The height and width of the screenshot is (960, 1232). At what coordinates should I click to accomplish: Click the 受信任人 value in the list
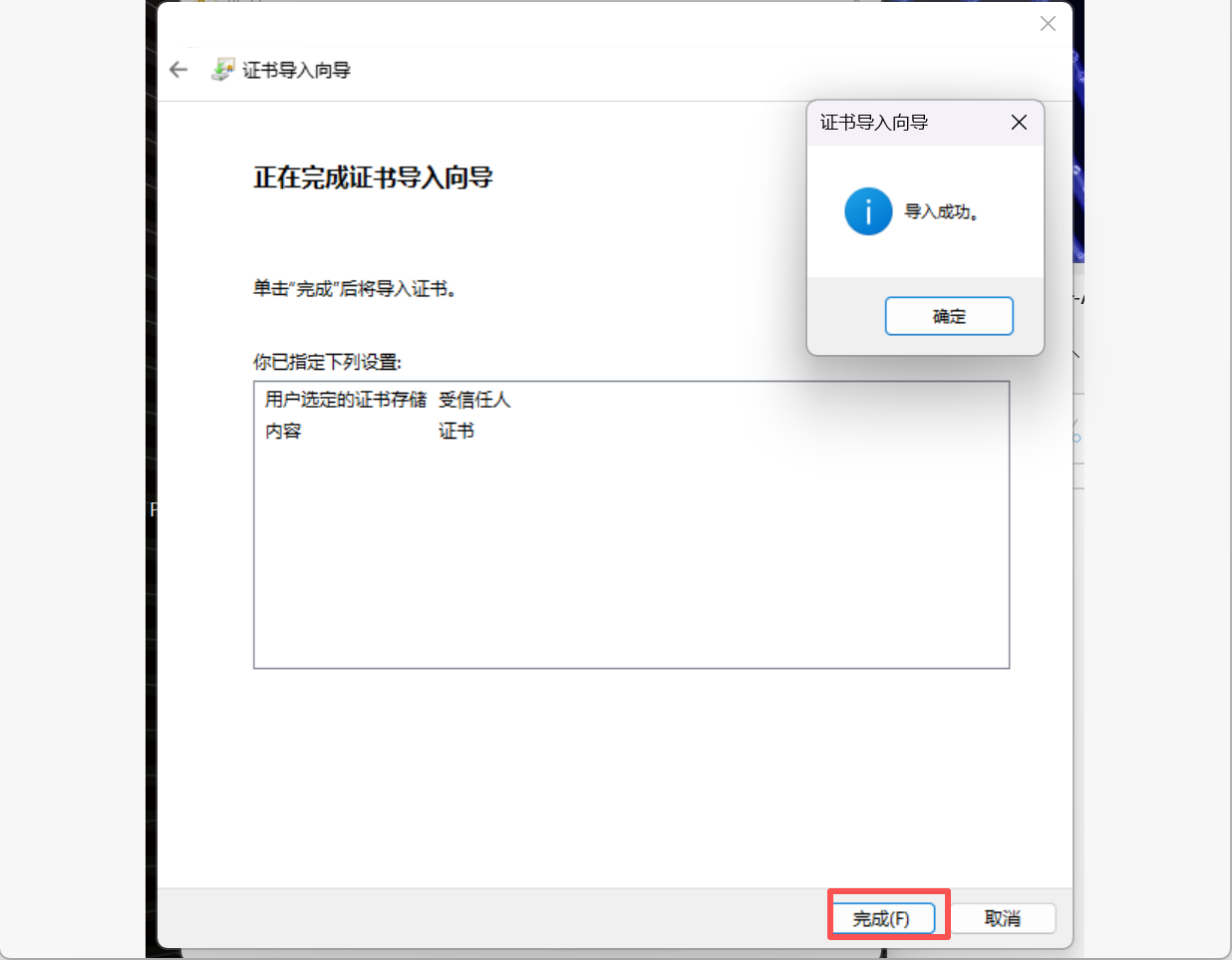coord(474,400)
